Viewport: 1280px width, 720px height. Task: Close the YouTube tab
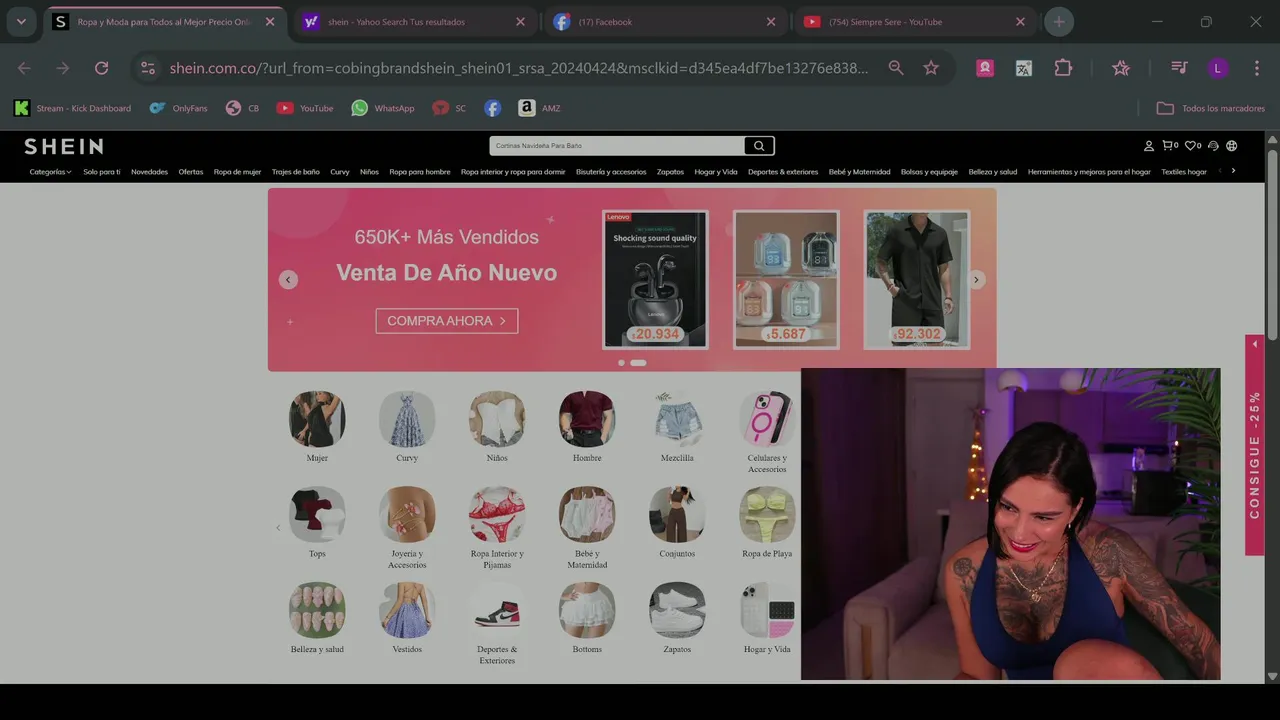tap(1020, 22)
